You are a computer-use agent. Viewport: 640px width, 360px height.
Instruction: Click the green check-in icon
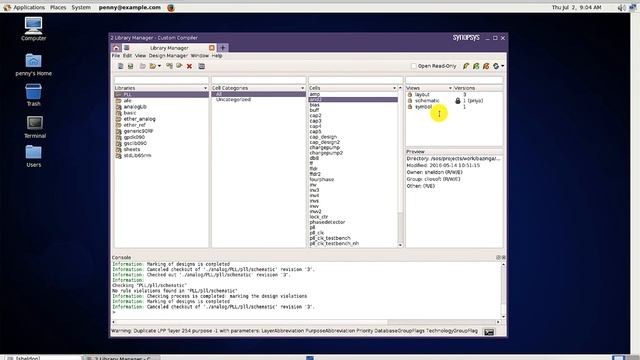(x=476, y=66)
